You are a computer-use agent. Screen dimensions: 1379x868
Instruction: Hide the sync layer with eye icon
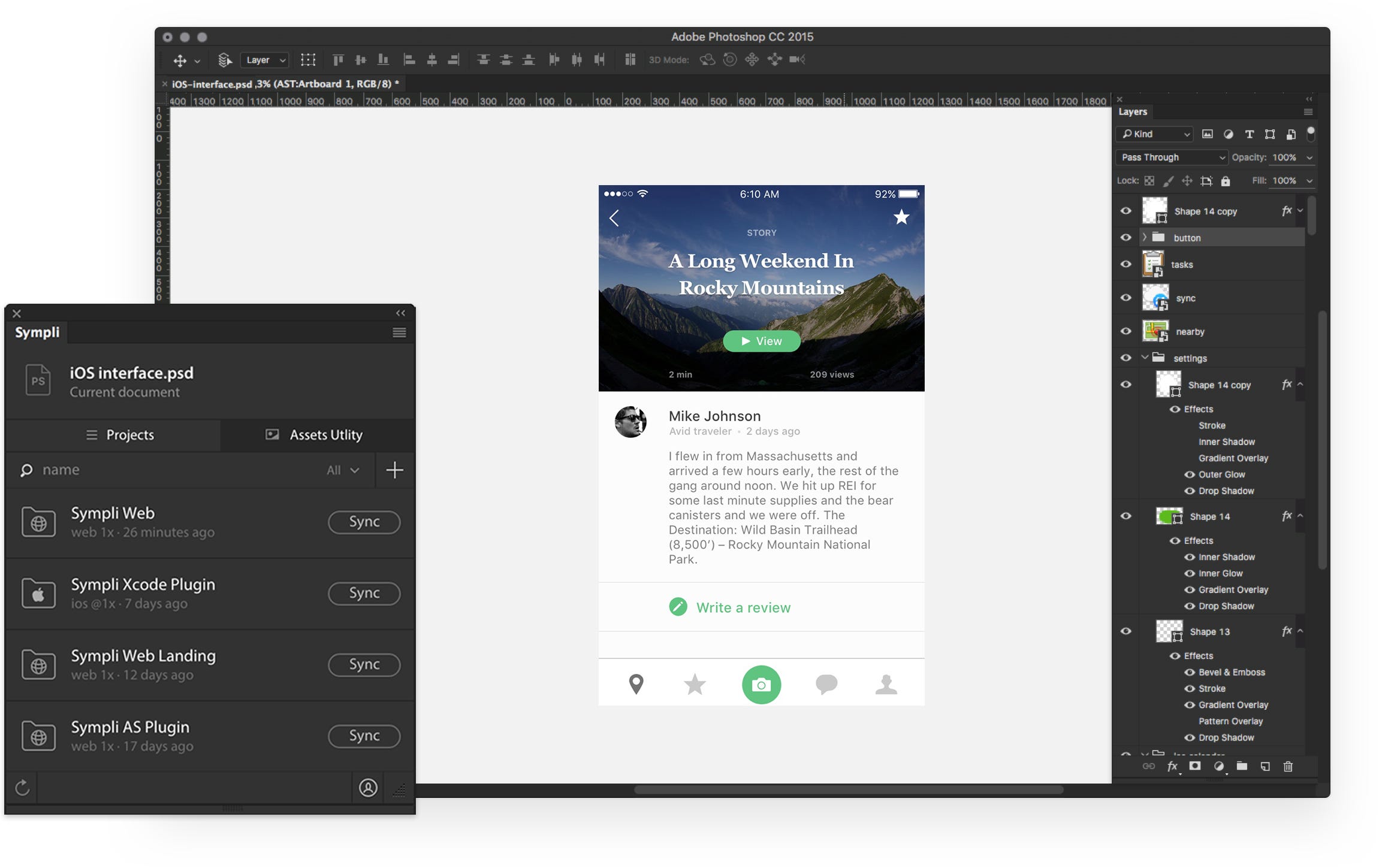point(1126,298)
